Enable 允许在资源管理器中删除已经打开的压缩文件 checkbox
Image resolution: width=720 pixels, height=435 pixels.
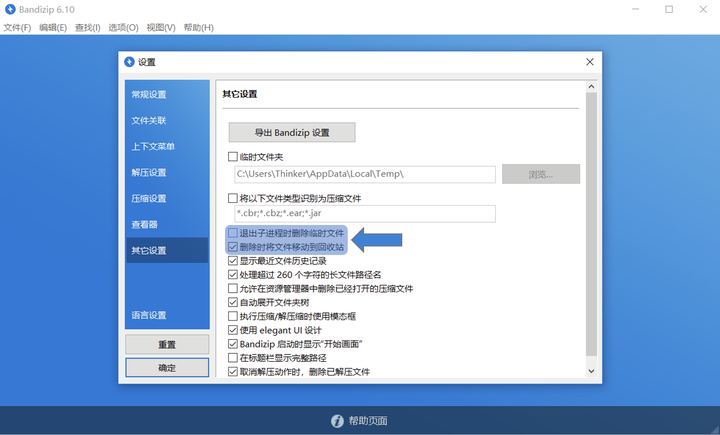coord(233,288)
